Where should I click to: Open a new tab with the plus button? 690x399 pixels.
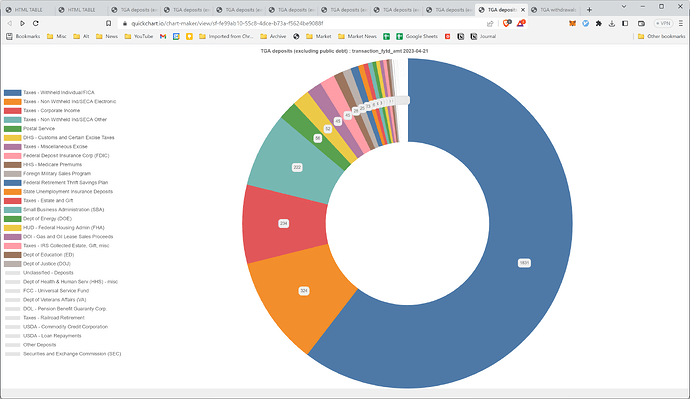[x=589, y=10]
